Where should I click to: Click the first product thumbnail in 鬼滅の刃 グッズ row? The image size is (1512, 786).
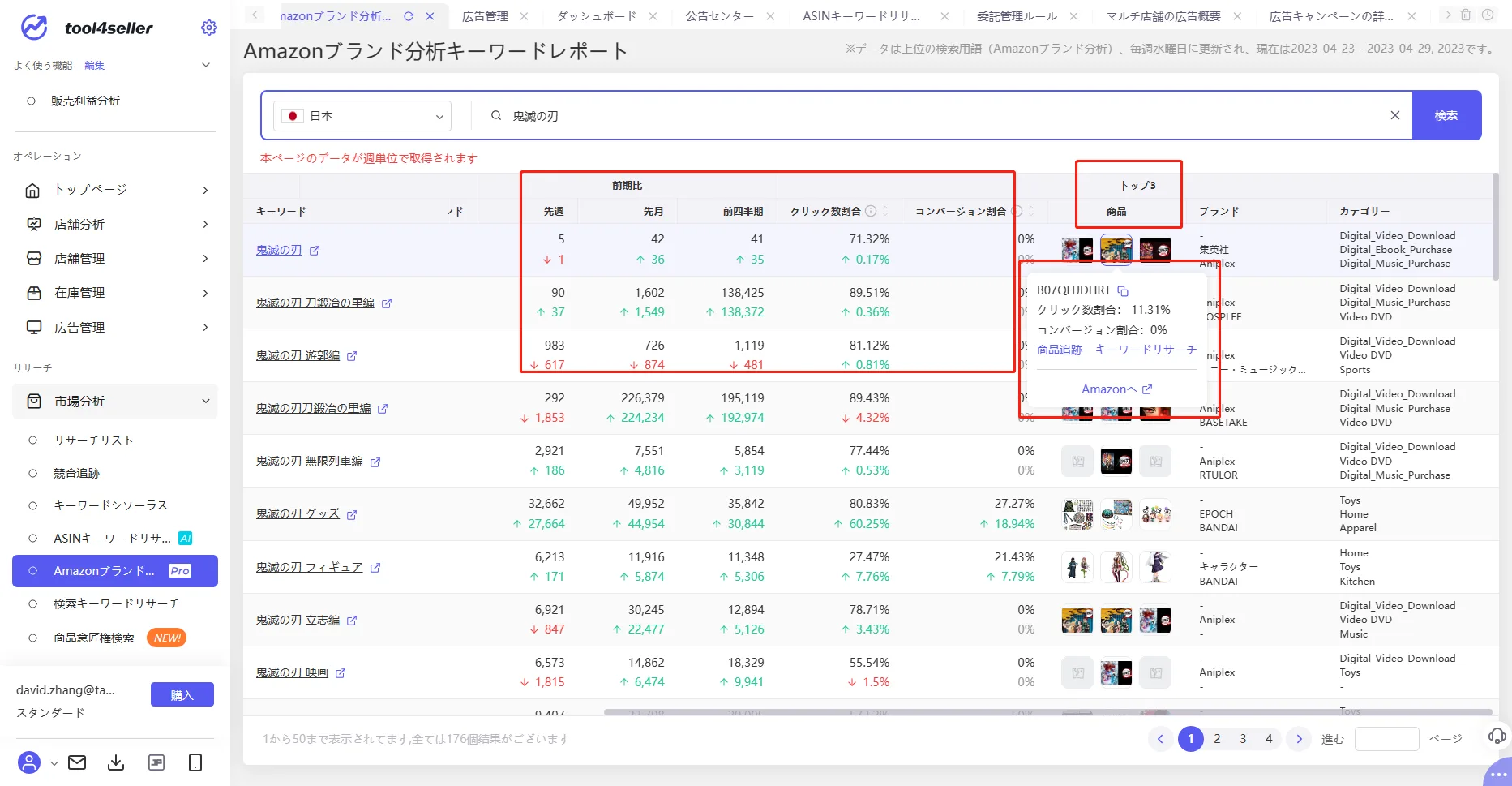coord(1077,514)
